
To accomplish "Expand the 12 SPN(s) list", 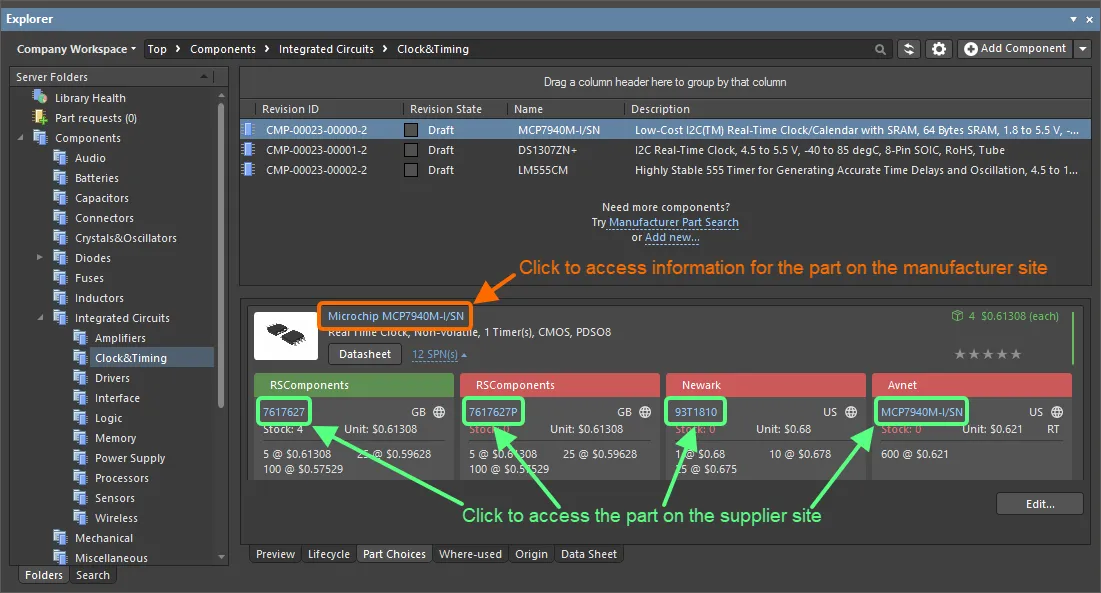I will [439, 354].
